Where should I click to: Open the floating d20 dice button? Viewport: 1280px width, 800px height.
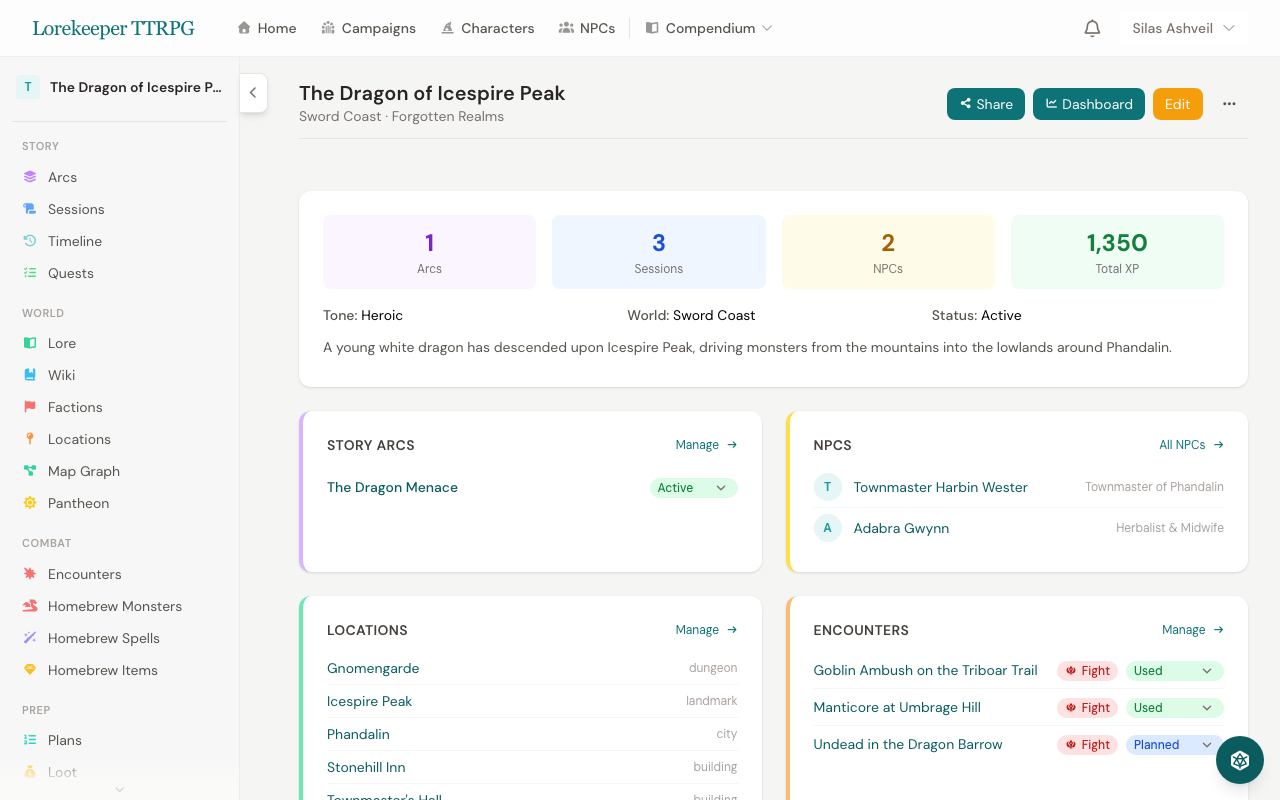(x=1240, y=760)
